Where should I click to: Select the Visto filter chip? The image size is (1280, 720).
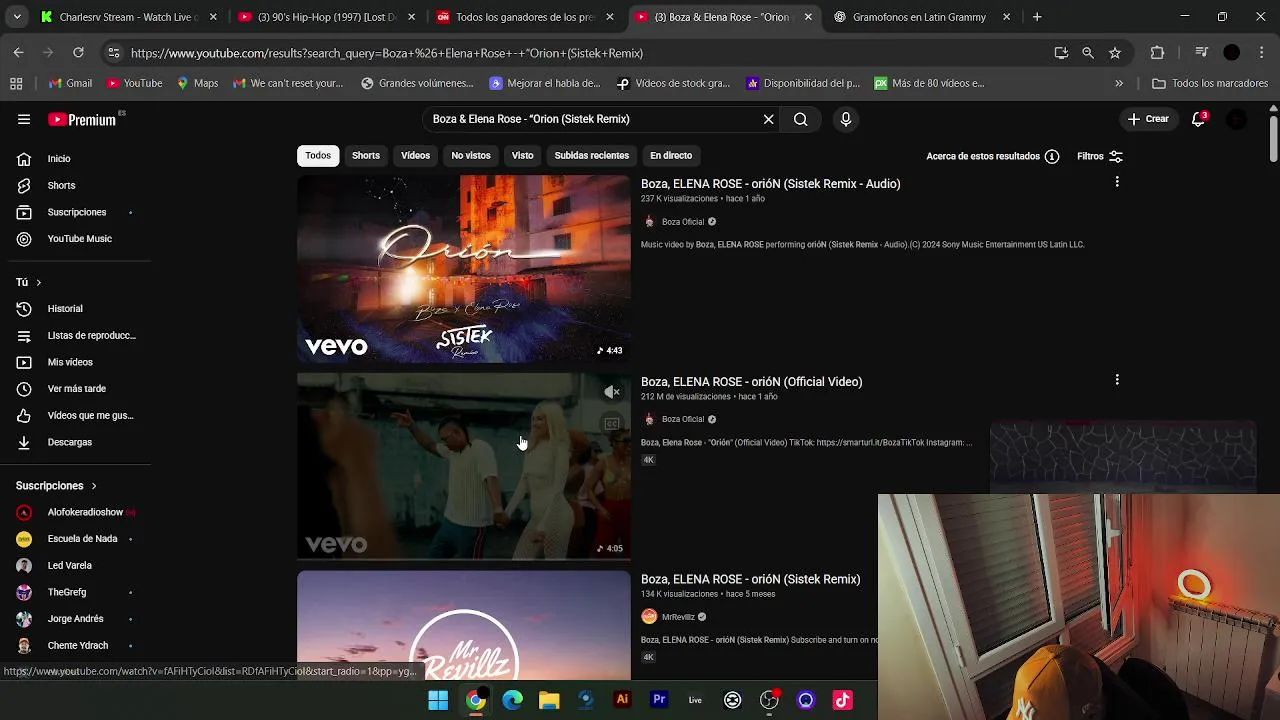[522, 155]
